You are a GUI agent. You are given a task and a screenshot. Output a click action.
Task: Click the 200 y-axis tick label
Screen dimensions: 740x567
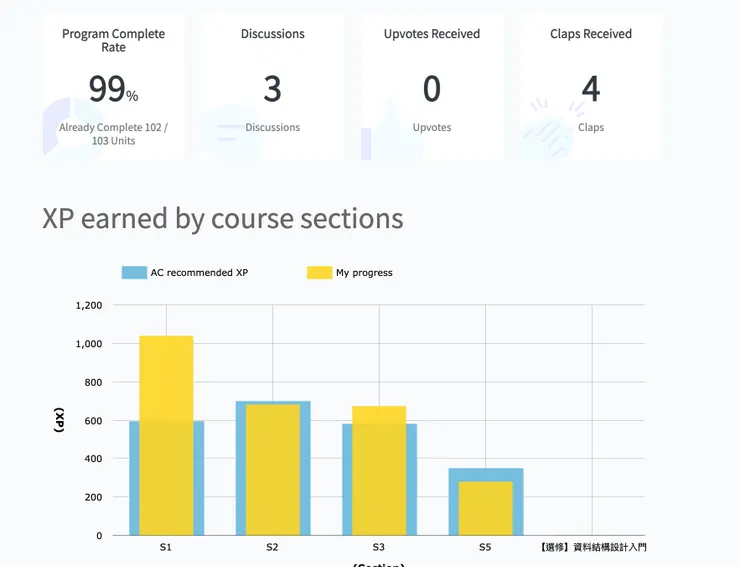coord(93,497)
